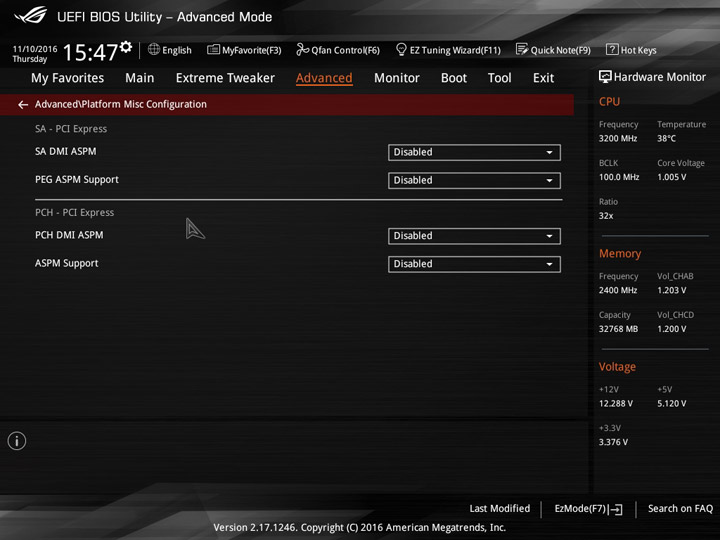Select English language option
Screen dimensions: 720x540
coord(177,50)
